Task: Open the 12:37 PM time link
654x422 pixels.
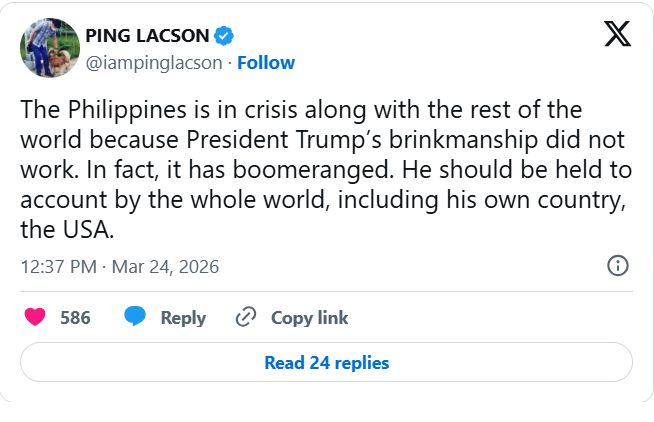Action: [x=58, y=267]
